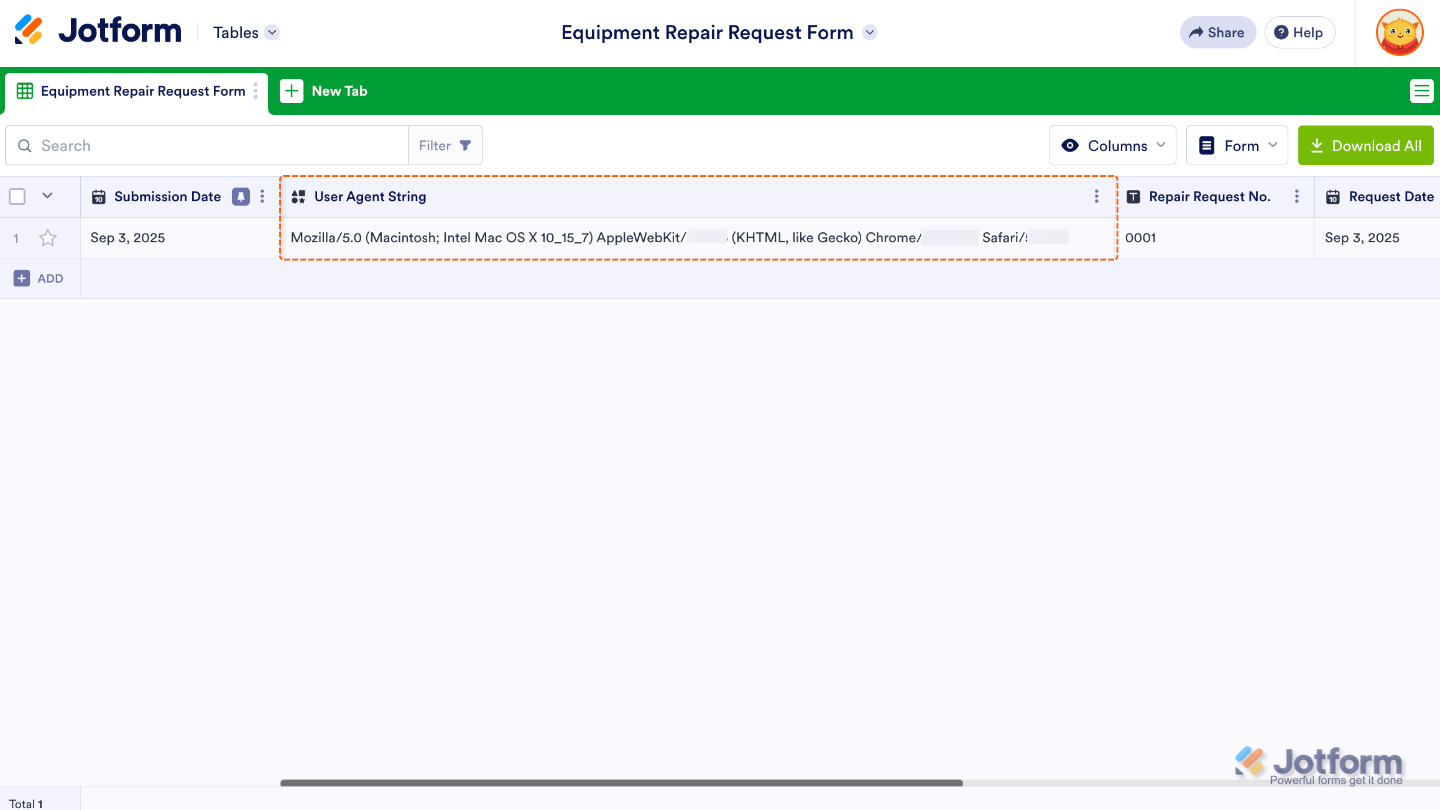Open the Columns dropdown
Image resolution: width=1440 pixels, height=810 pixels.
(1112, 145)
